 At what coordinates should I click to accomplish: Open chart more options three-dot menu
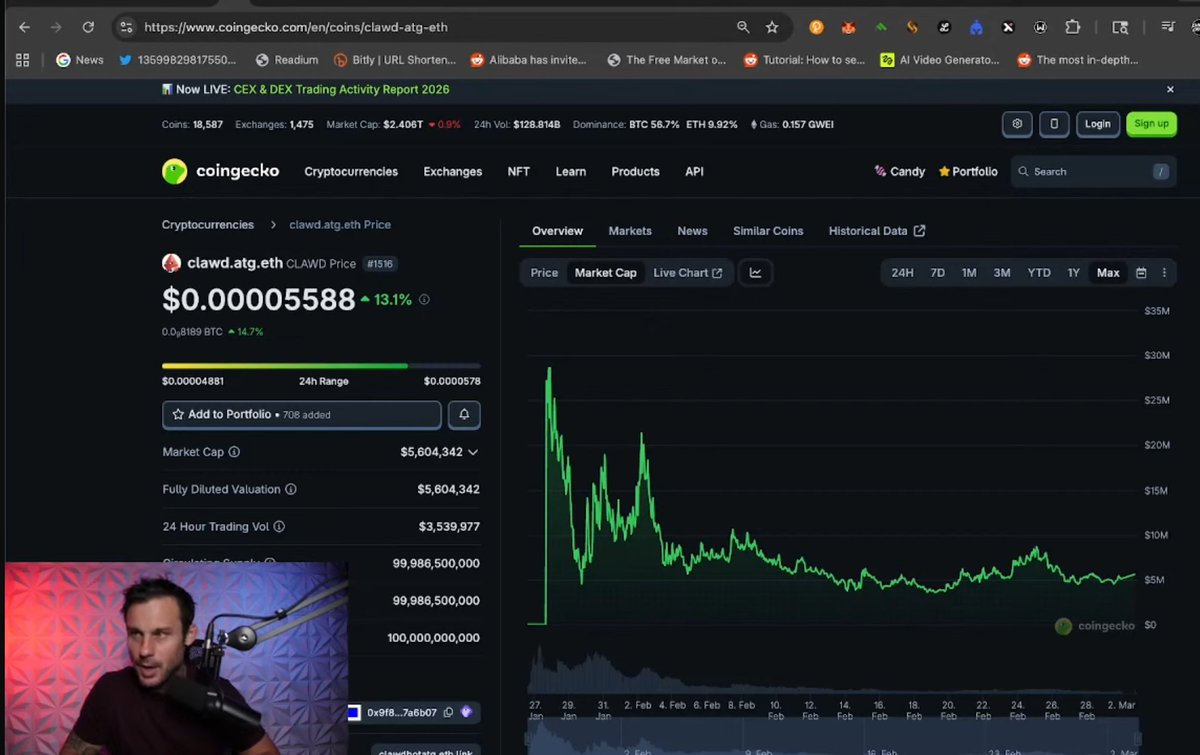tap(1164, 273)
